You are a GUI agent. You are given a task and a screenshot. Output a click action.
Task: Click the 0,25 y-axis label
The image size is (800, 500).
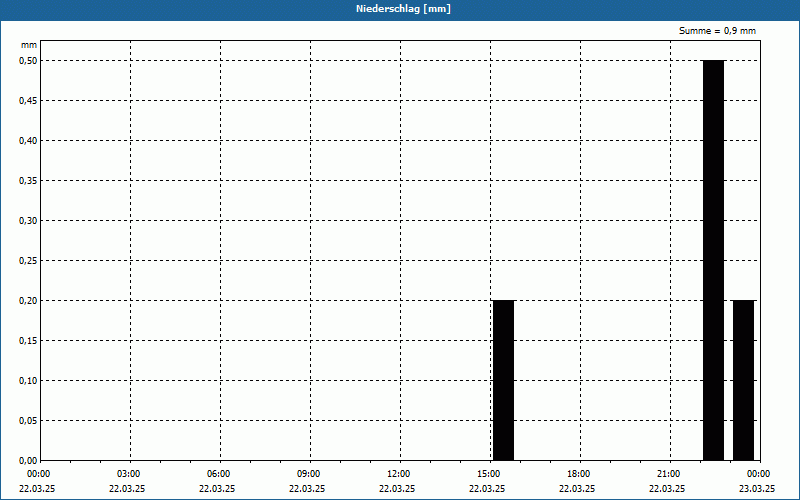28,261
